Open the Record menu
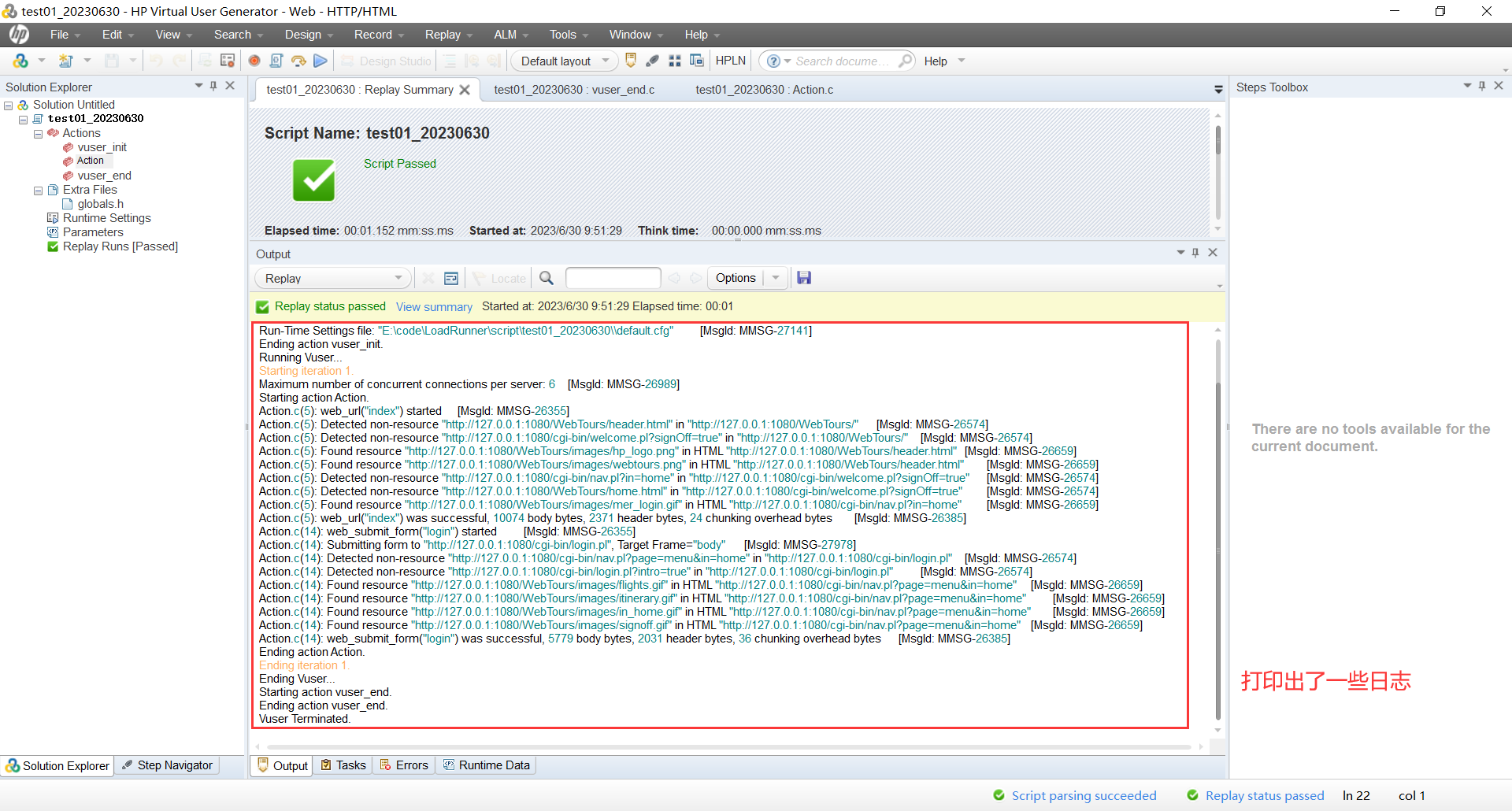The width and height of the screenshot is (1512, 811). [379, 35]
